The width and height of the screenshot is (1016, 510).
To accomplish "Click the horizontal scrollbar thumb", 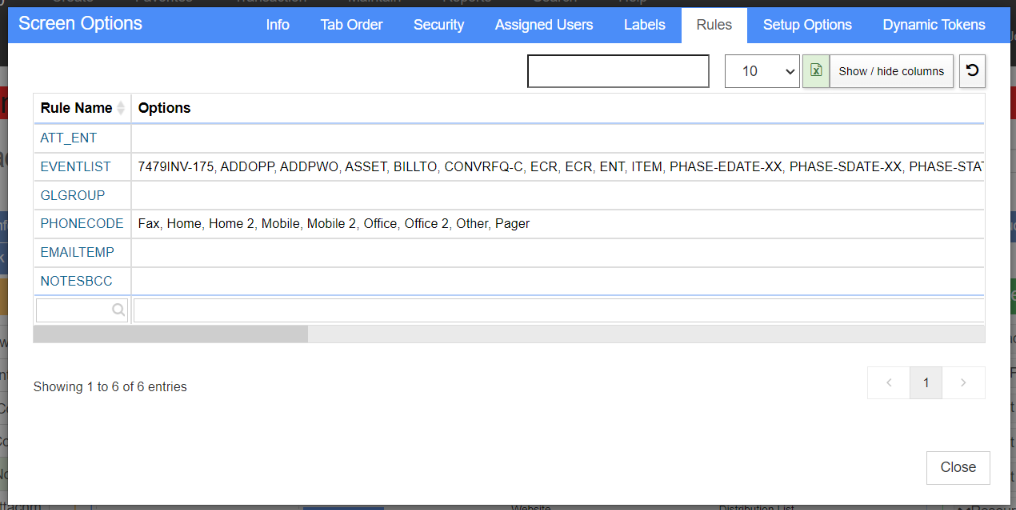I will (x=171, y=334).
